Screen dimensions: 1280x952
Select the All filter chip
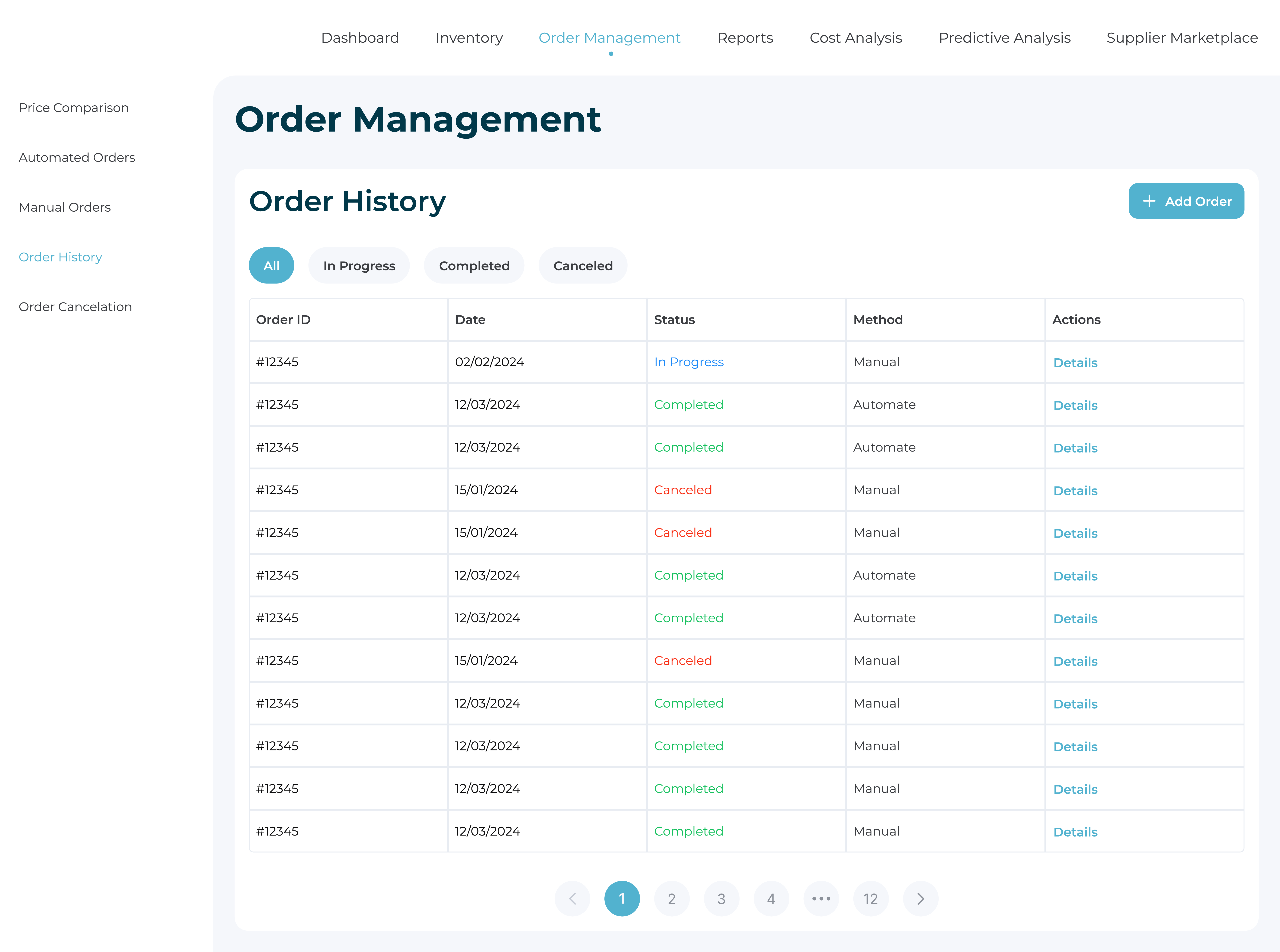(271, 266)
